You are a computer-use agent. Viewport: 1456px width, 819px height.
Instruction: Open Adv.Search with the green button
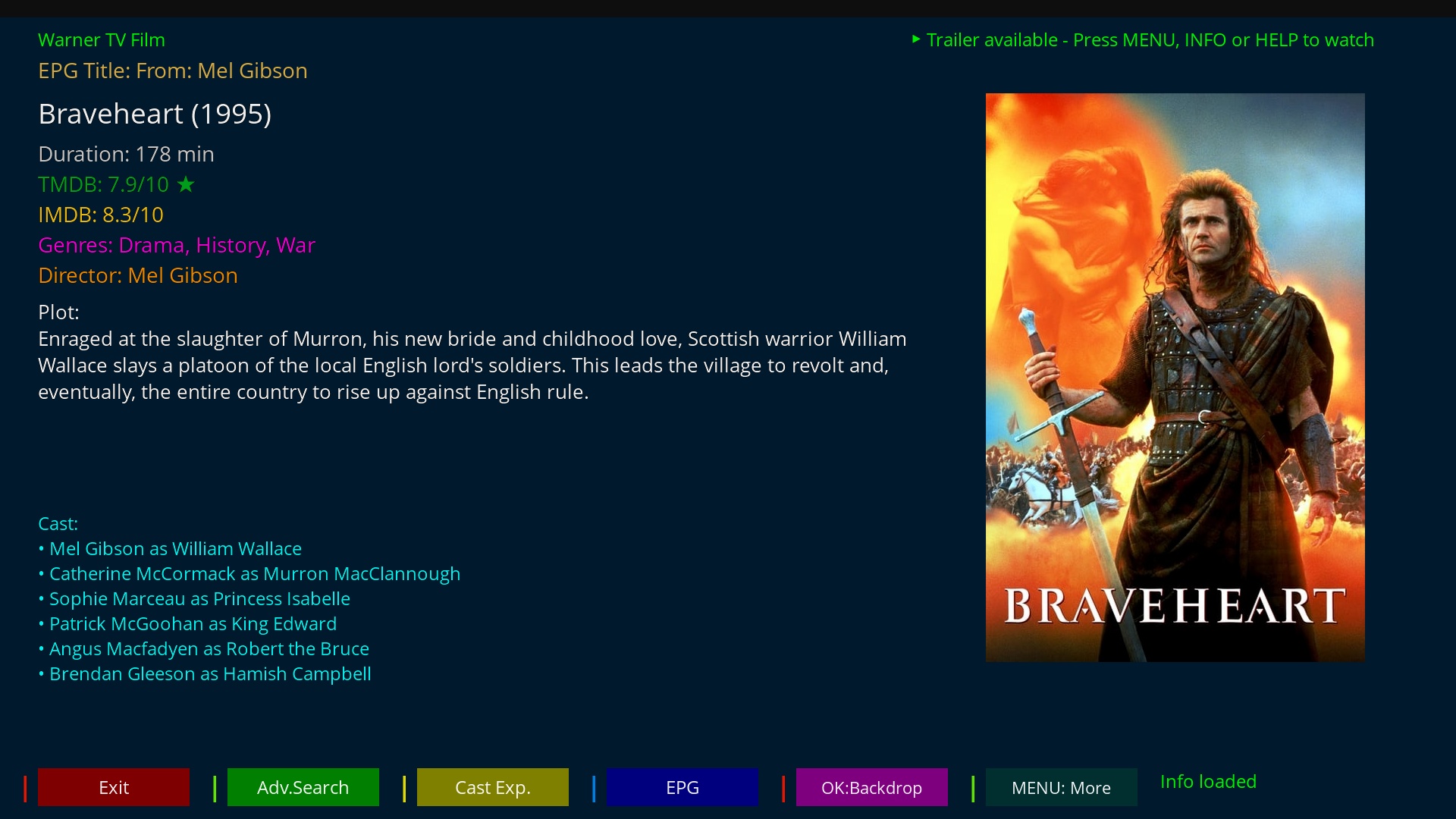tap(303, 787)
